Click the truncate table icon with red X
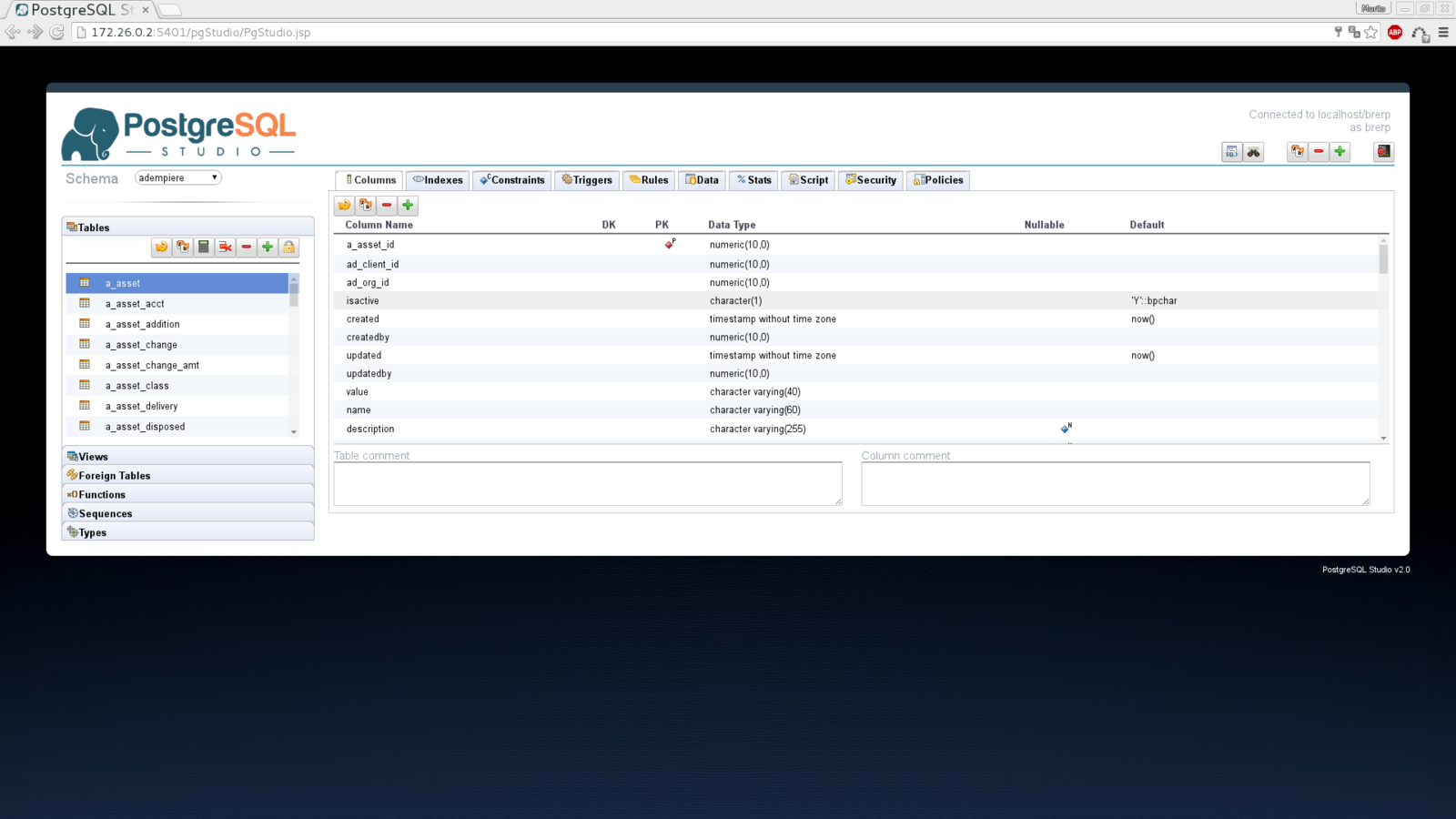Image resolution: width=1456 pixels, height=819 pixels. pos(225,248)
